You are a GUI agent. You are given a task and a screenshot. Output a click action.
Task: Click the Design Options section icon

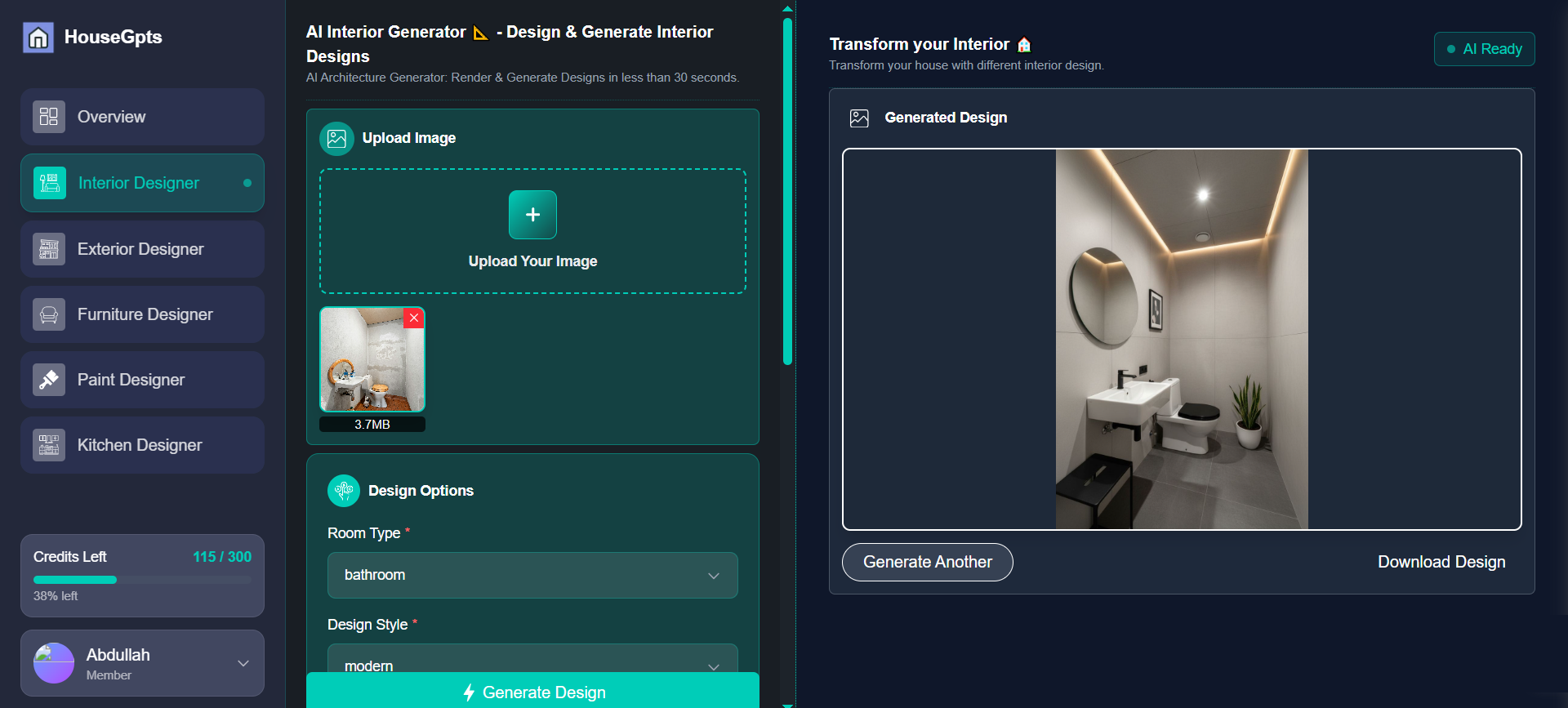tap(344, 491)
